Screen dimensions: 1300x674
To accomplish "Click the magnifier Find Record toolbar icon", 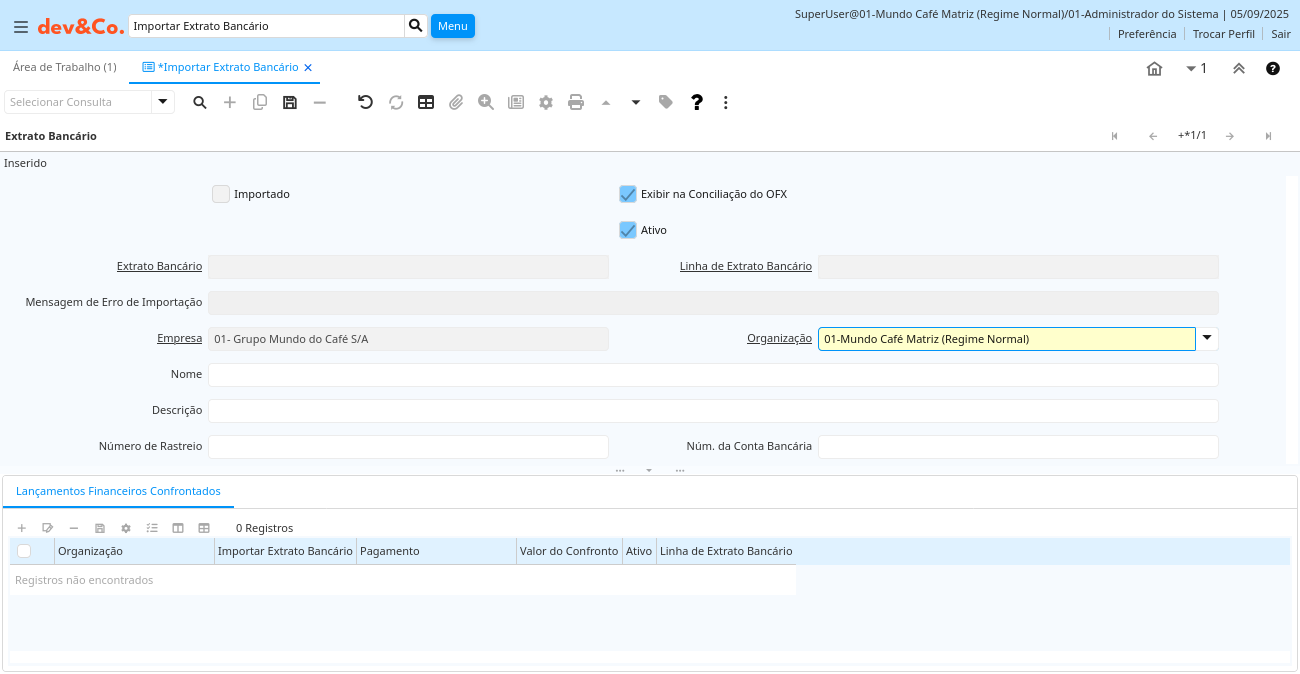I will pyautogui.click(x=200, y=102).
